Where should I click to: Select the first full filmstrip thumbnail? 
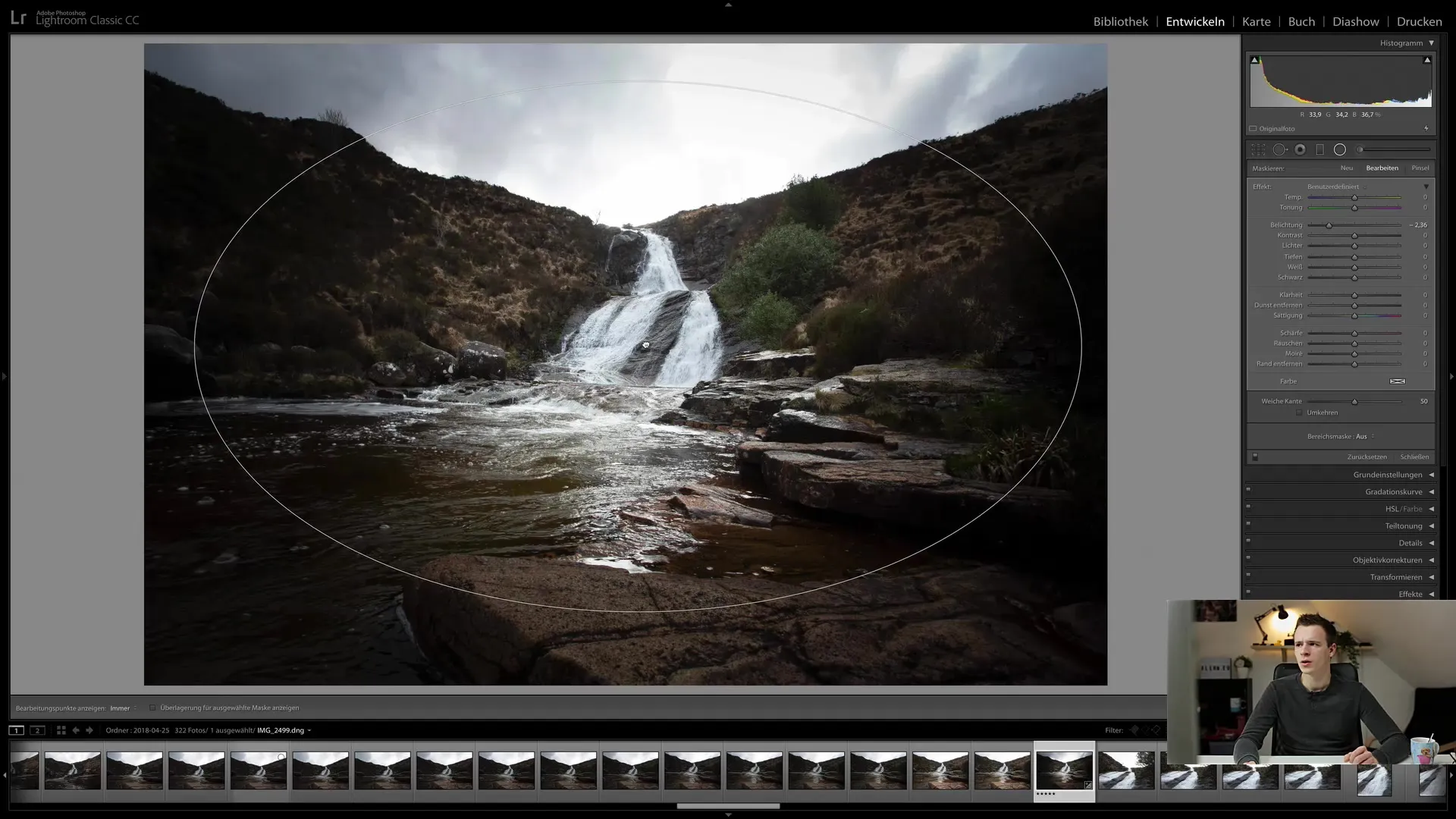coord(72,770)
